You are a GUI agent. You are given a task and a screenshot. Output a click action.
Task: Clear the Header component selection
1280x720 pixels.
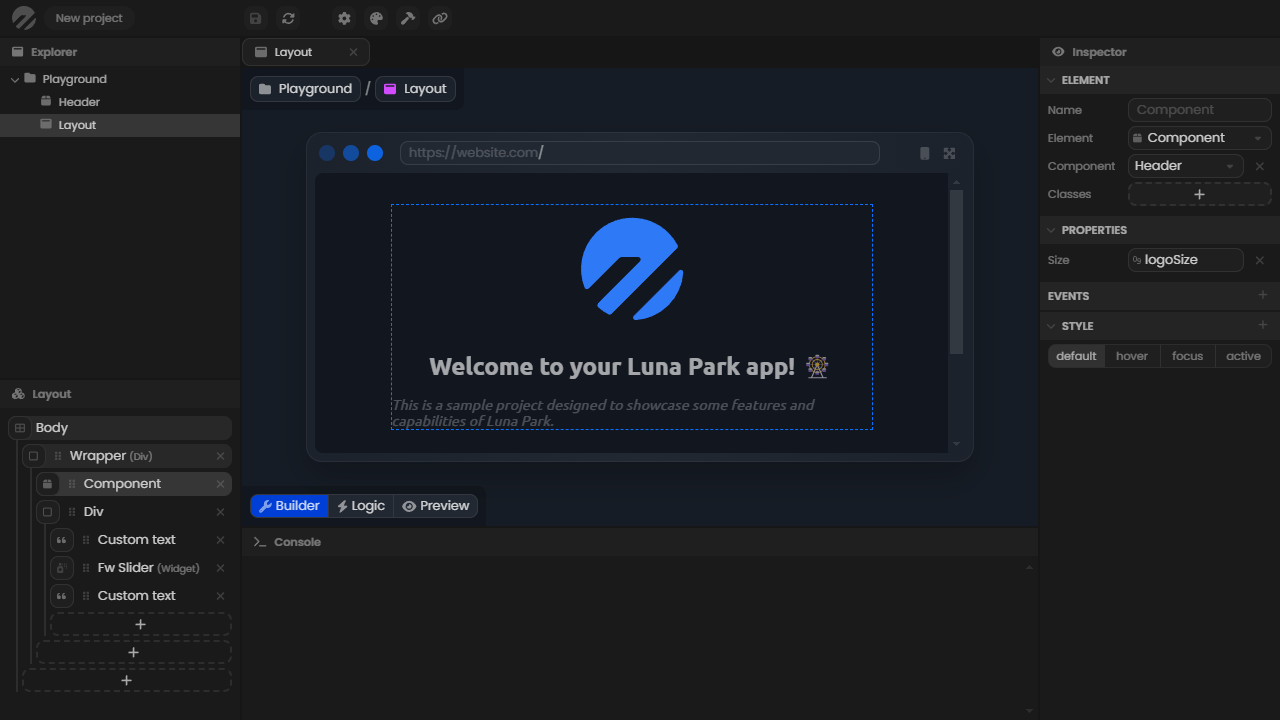[x=1260, y=166]
